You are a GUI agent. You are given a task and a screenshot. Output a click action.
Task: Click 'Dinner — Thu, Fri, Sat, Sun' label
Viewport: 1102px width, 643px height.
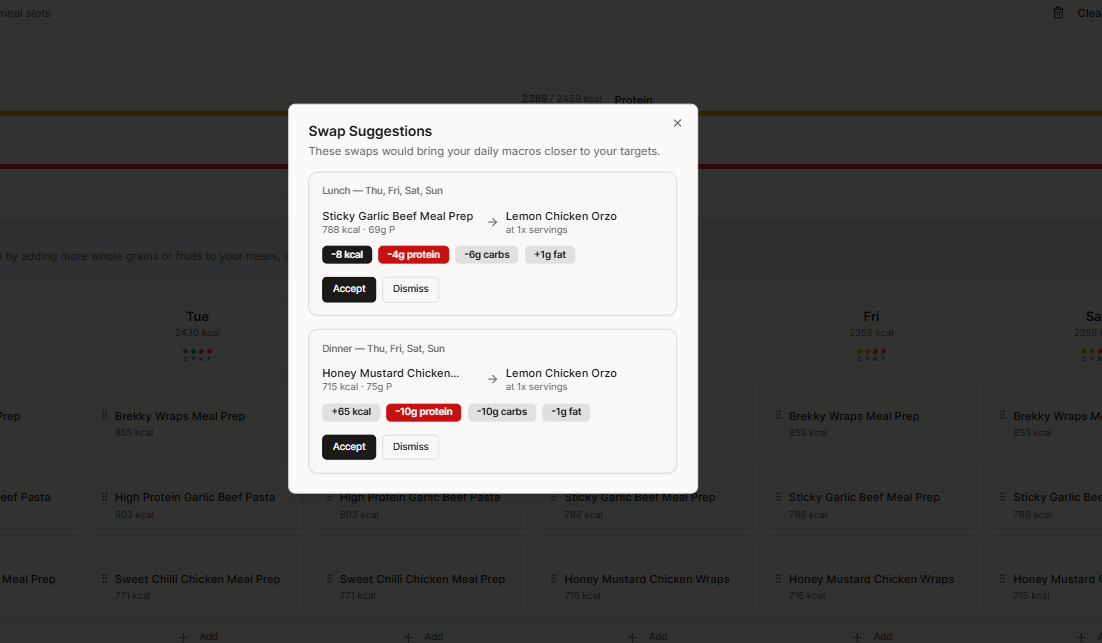(x=383, y=349)
